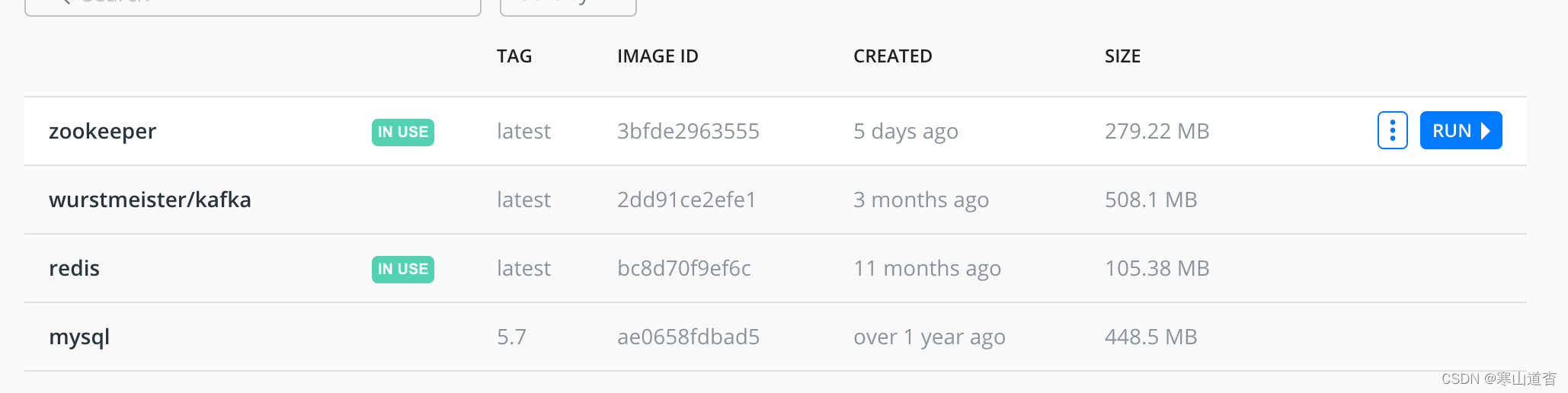
Task: Sort by the TAG column header
Action: pyautogui.click(x=514, y=56)
